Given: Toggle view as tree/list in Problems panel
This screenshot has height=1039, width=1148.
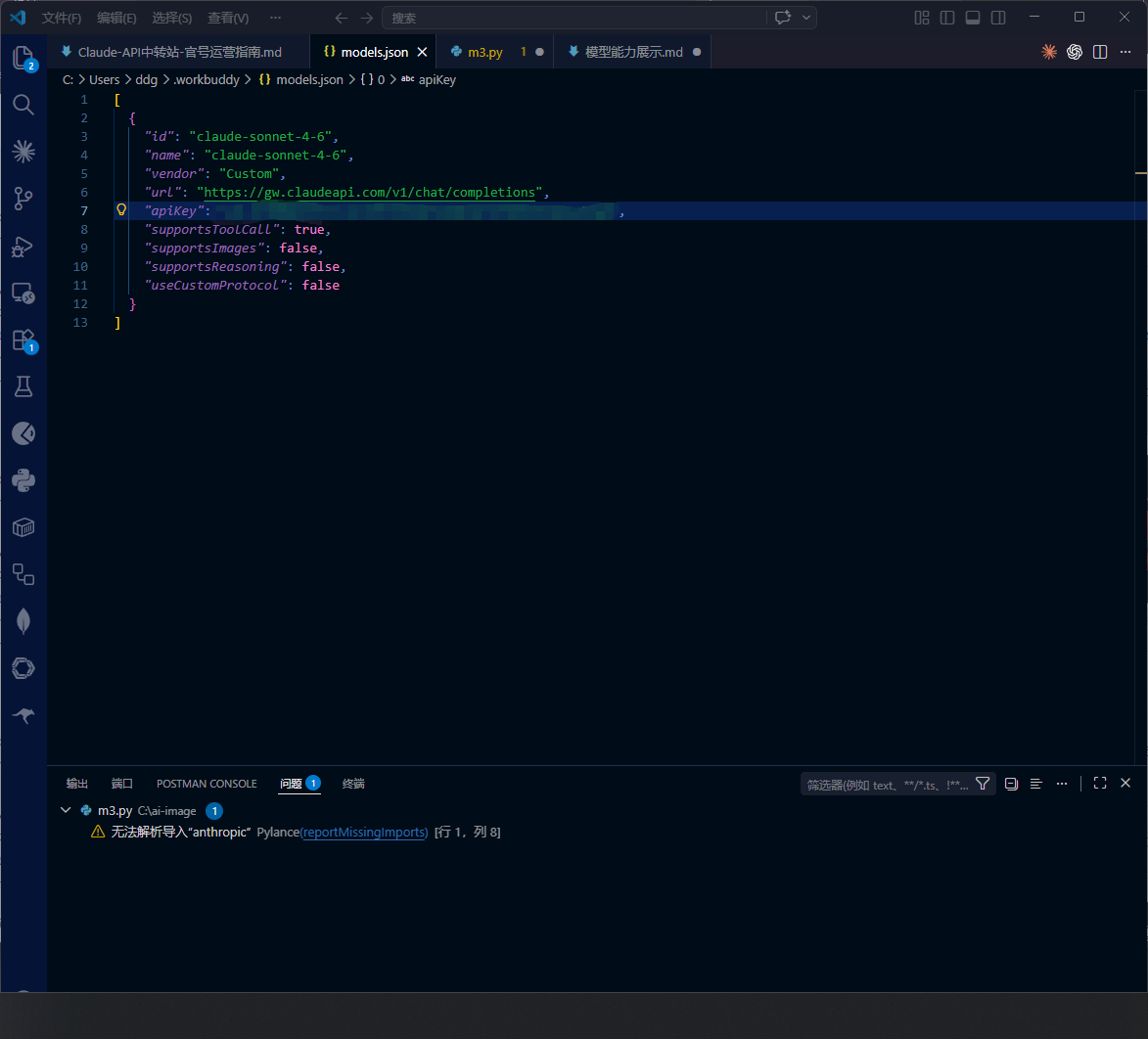Looking at the screenshot, I should tap(1036, 784).
